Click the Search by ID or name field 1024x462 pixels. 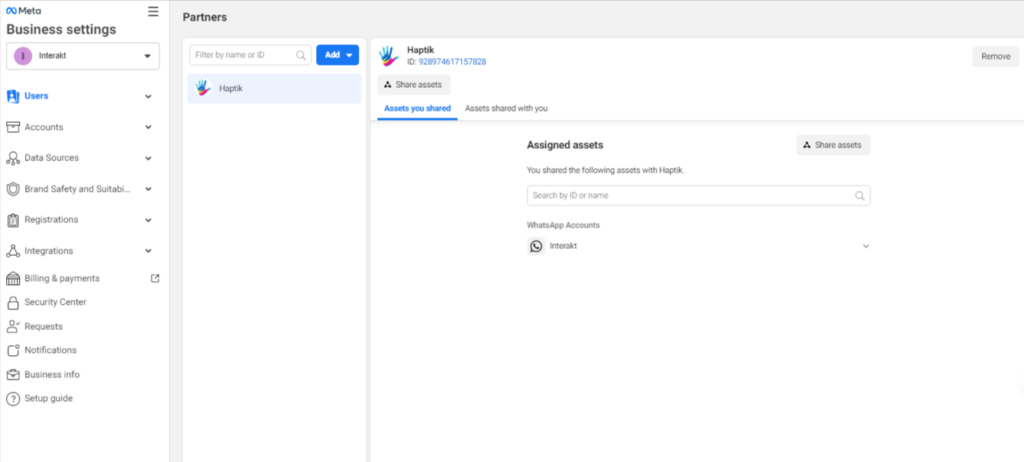(698, 195)
